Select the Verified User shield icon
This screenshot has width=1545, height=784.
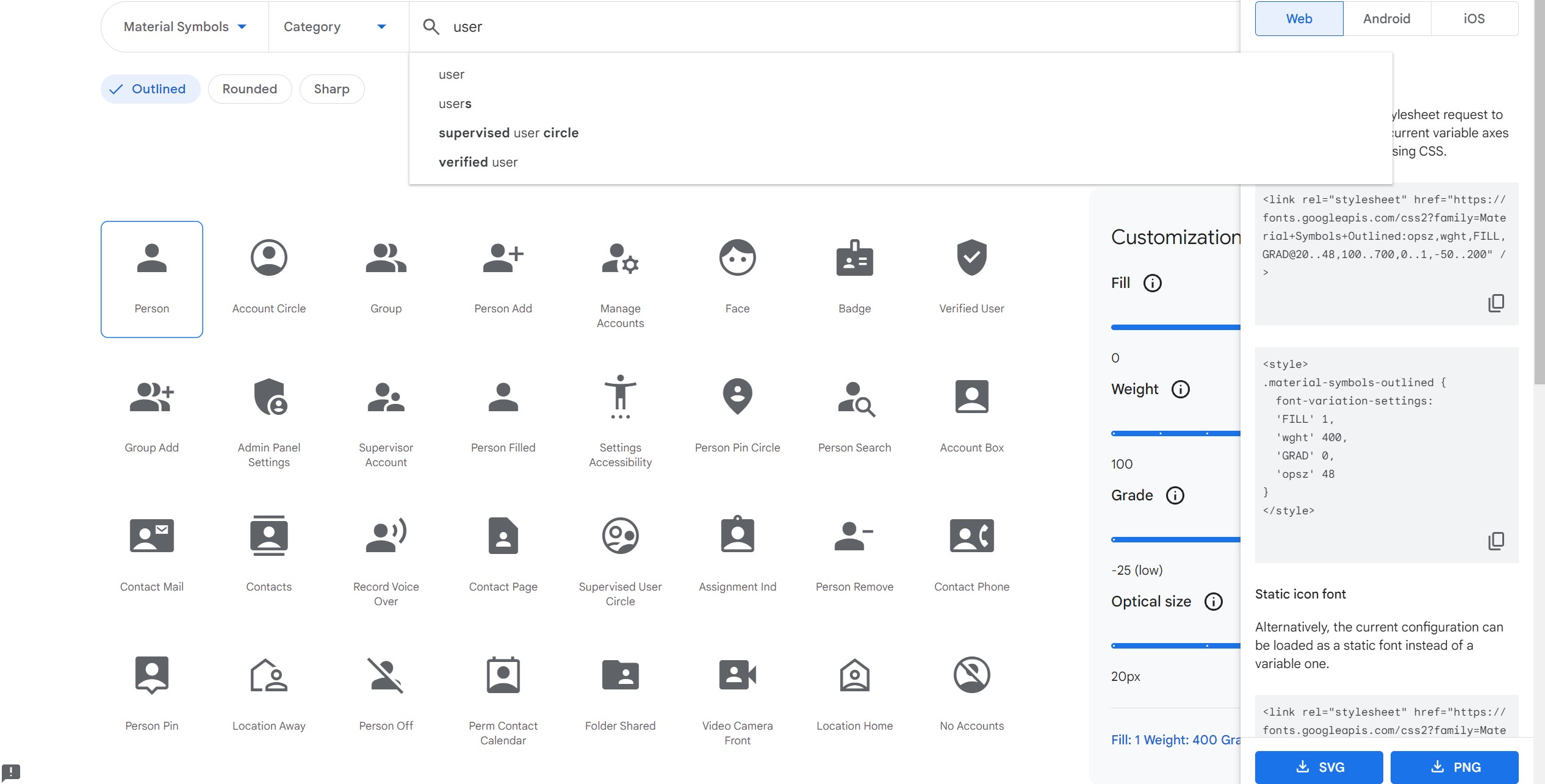tap(971, 258)
